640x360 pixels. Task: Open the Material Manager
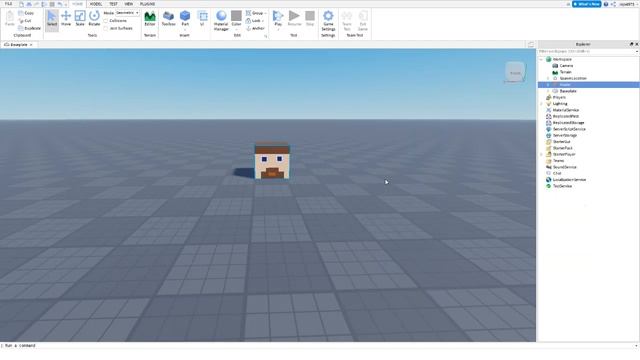(221, 20)
